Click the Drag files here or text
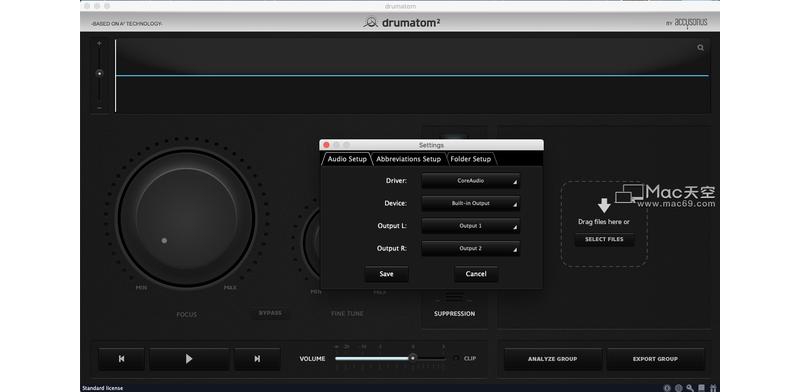 point(604,222)
